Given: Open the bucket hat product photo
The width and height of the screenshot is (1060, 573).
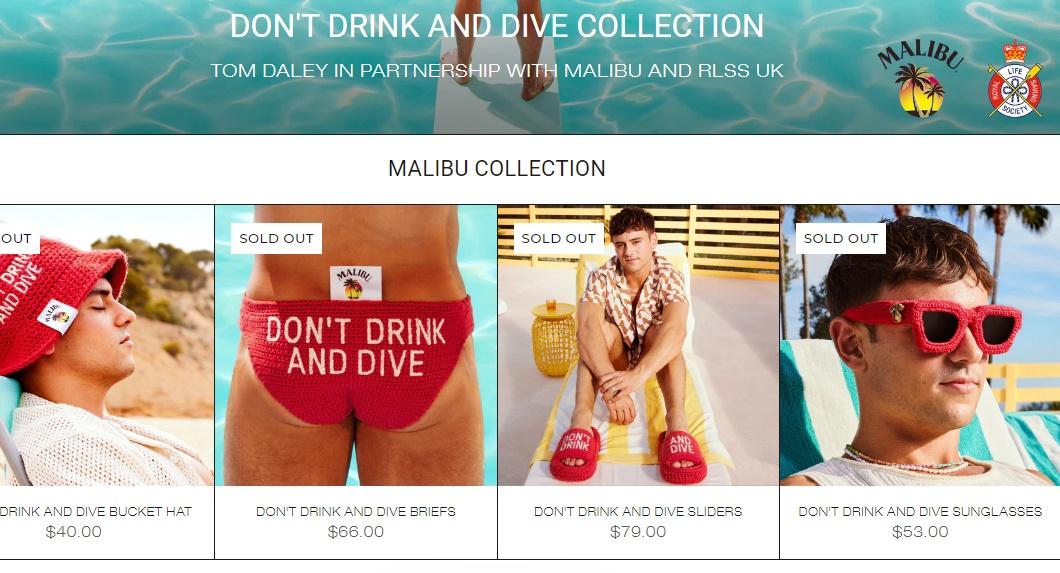Looking at the screenshot, I should (x=107, y=345).
